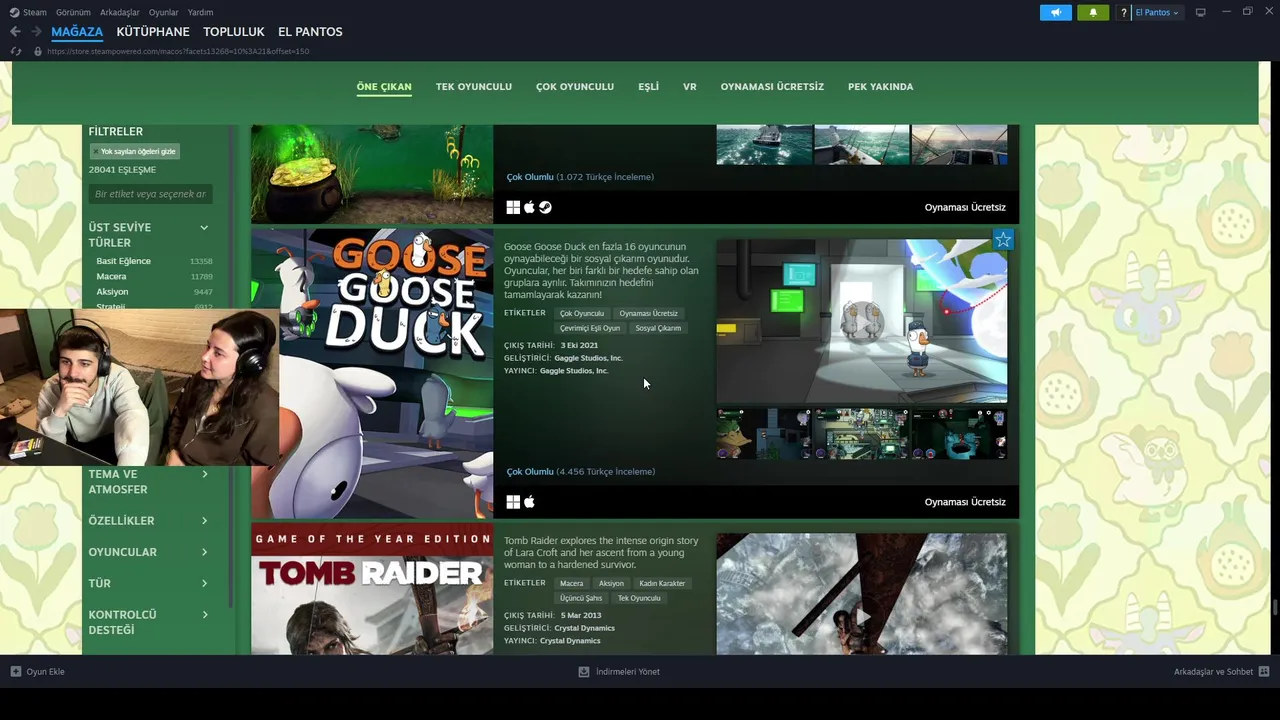
Task: Click the Windows icon on the top game card
Action: pyautogui.click(x=513, y=207)
